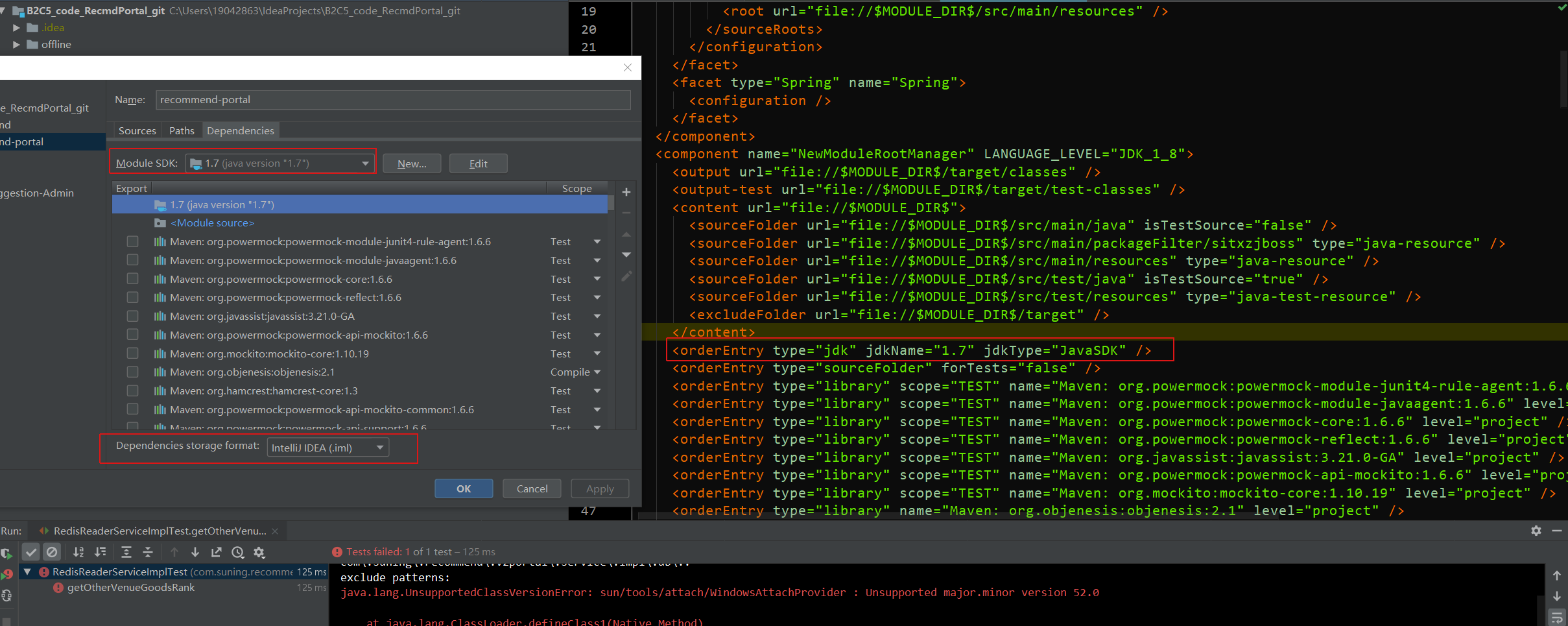This screenshot has height=626, width=1568.
Task: Close the RedisReaderServiceImplTest run tab
Action: point(275,531)
